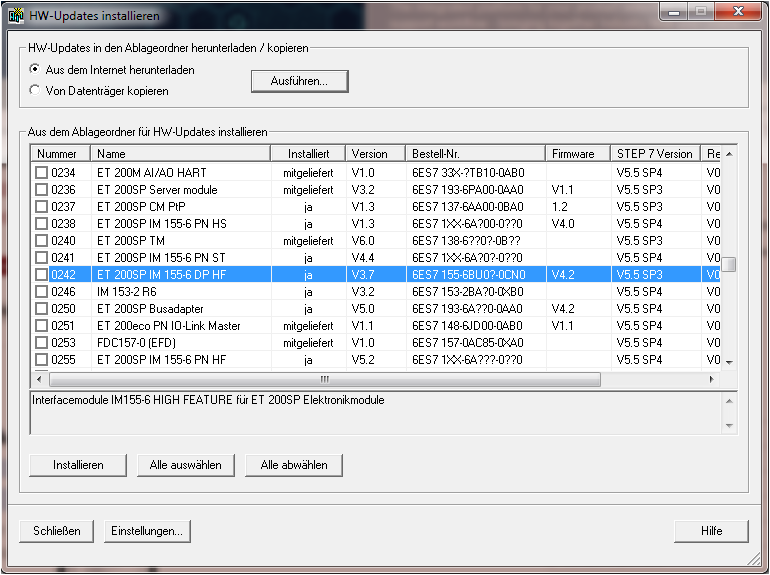Click list scroll-down arrow
The height and width of the screenshot is (575, 770).
coord(729,362)
